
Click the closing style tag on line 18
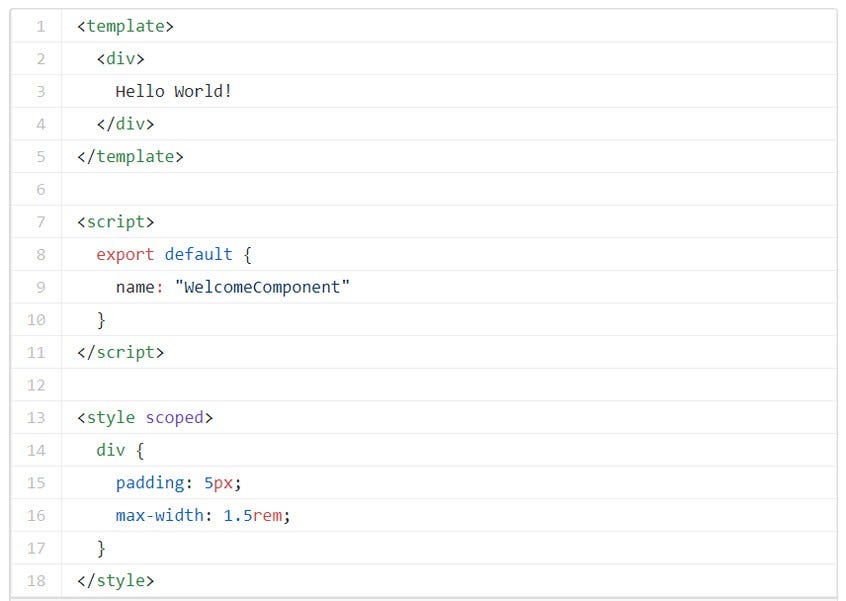tap(116, 580)
